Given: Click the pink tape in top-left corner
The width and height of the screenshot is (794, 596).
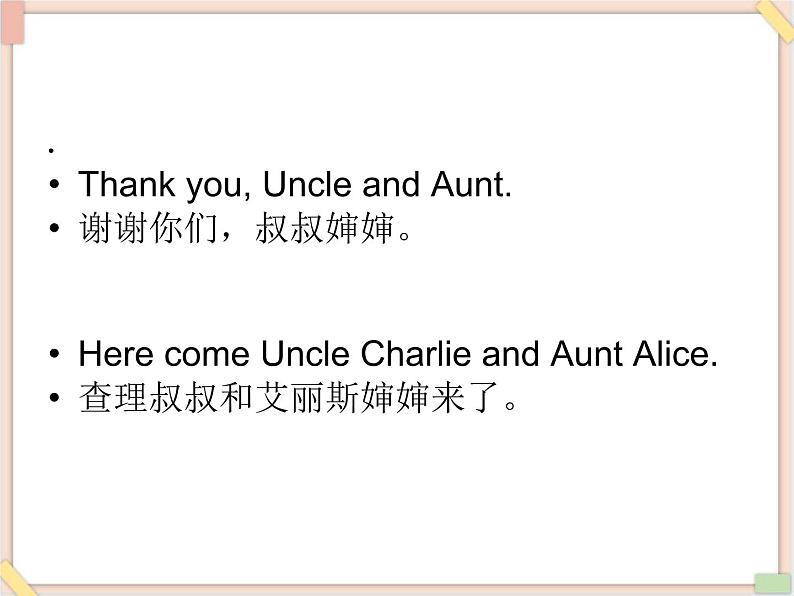Looking at the screenshot, I should 13,23.
